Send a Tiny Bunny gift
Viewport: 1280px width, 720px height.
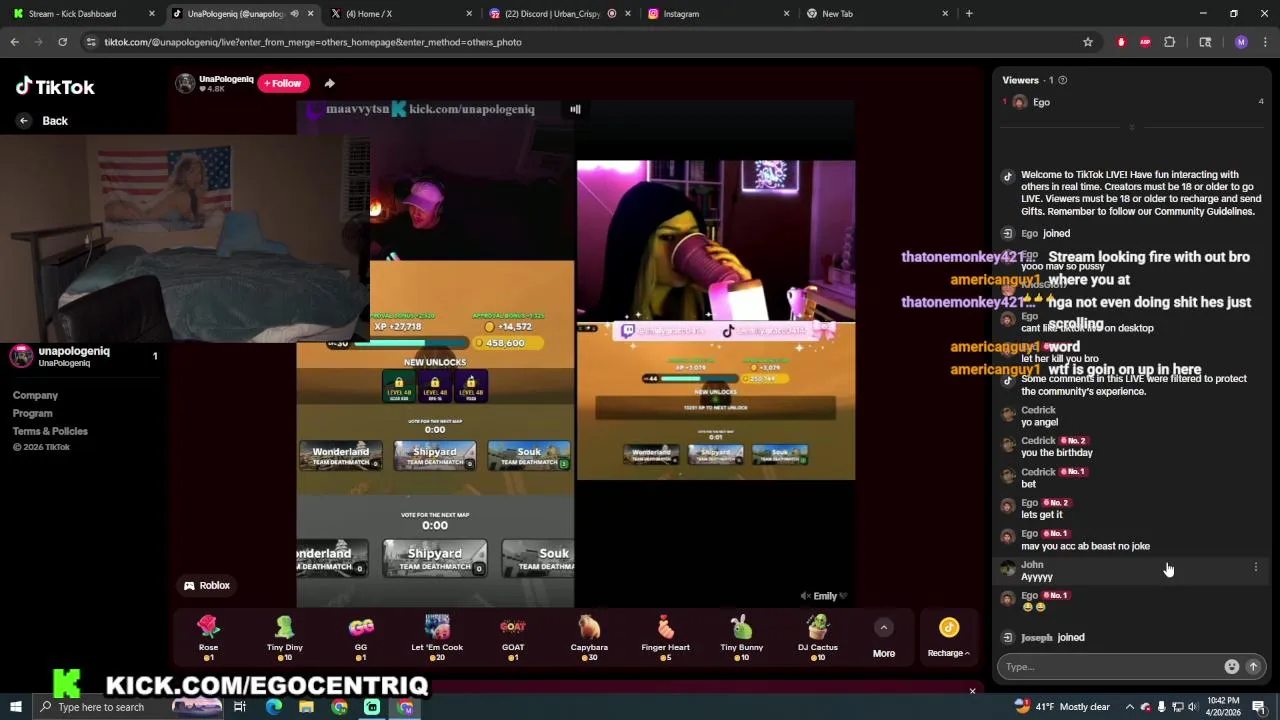742,637
